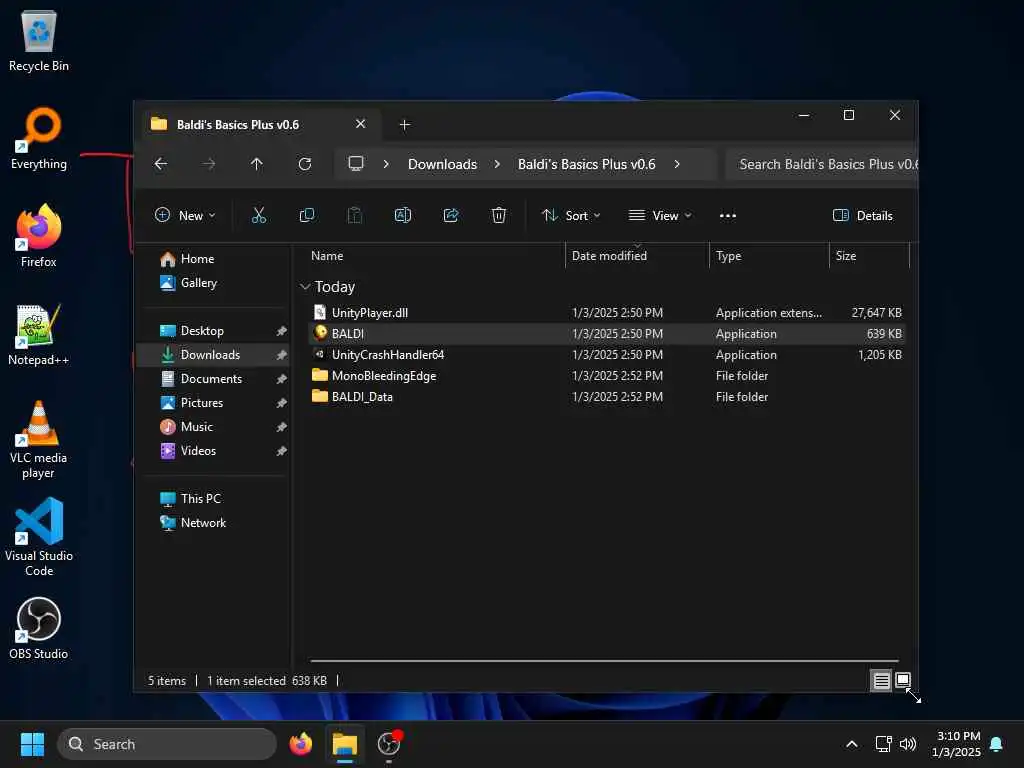Add a new File Explorer tab
Screen dimensions: 1024x768
(405, 124)
